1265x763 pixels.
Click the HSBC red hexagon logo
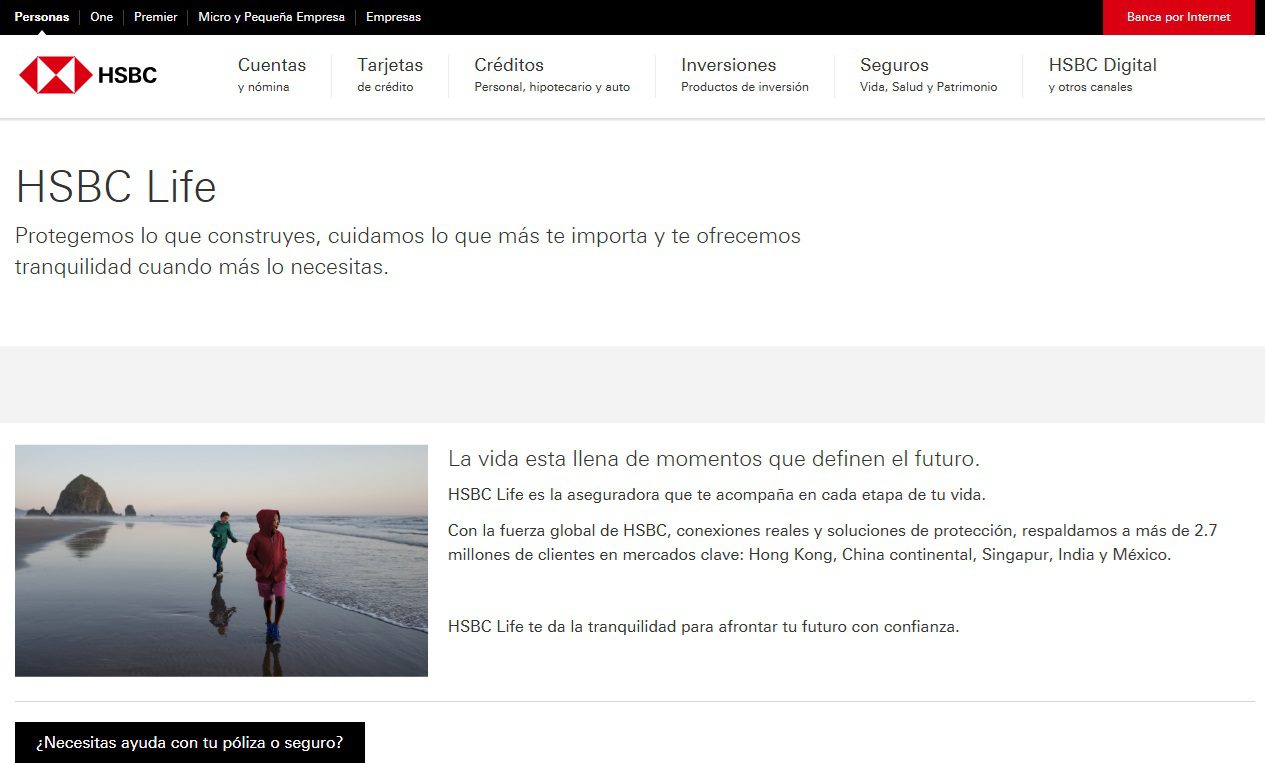(x=56, y=75)
